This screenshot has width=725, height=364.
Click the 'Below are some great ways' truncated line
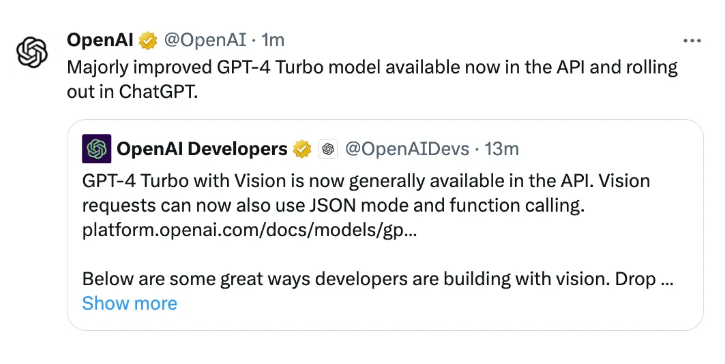click(378, 279)
